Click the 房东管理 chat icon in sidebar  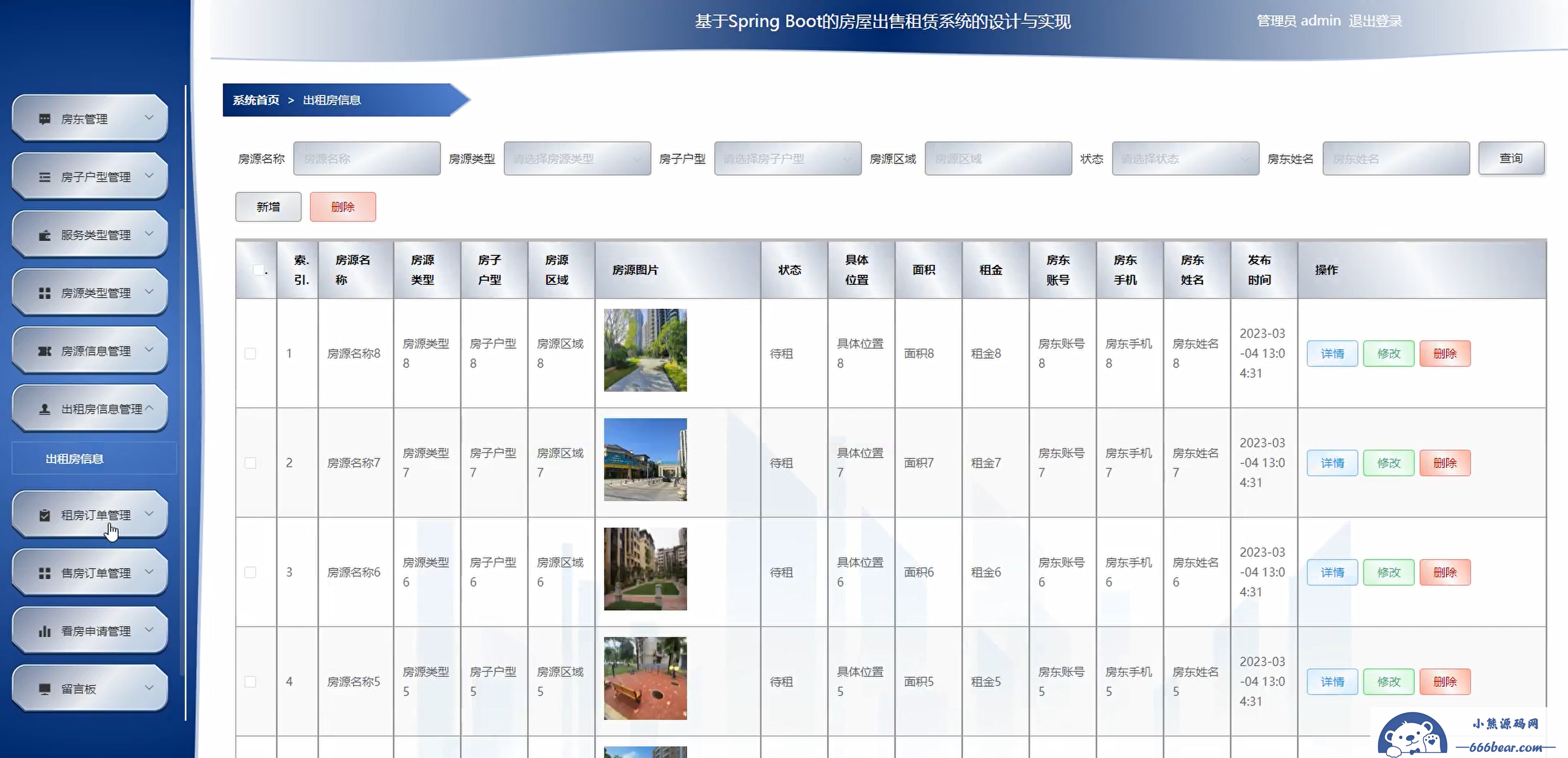[x=44, y=119]
